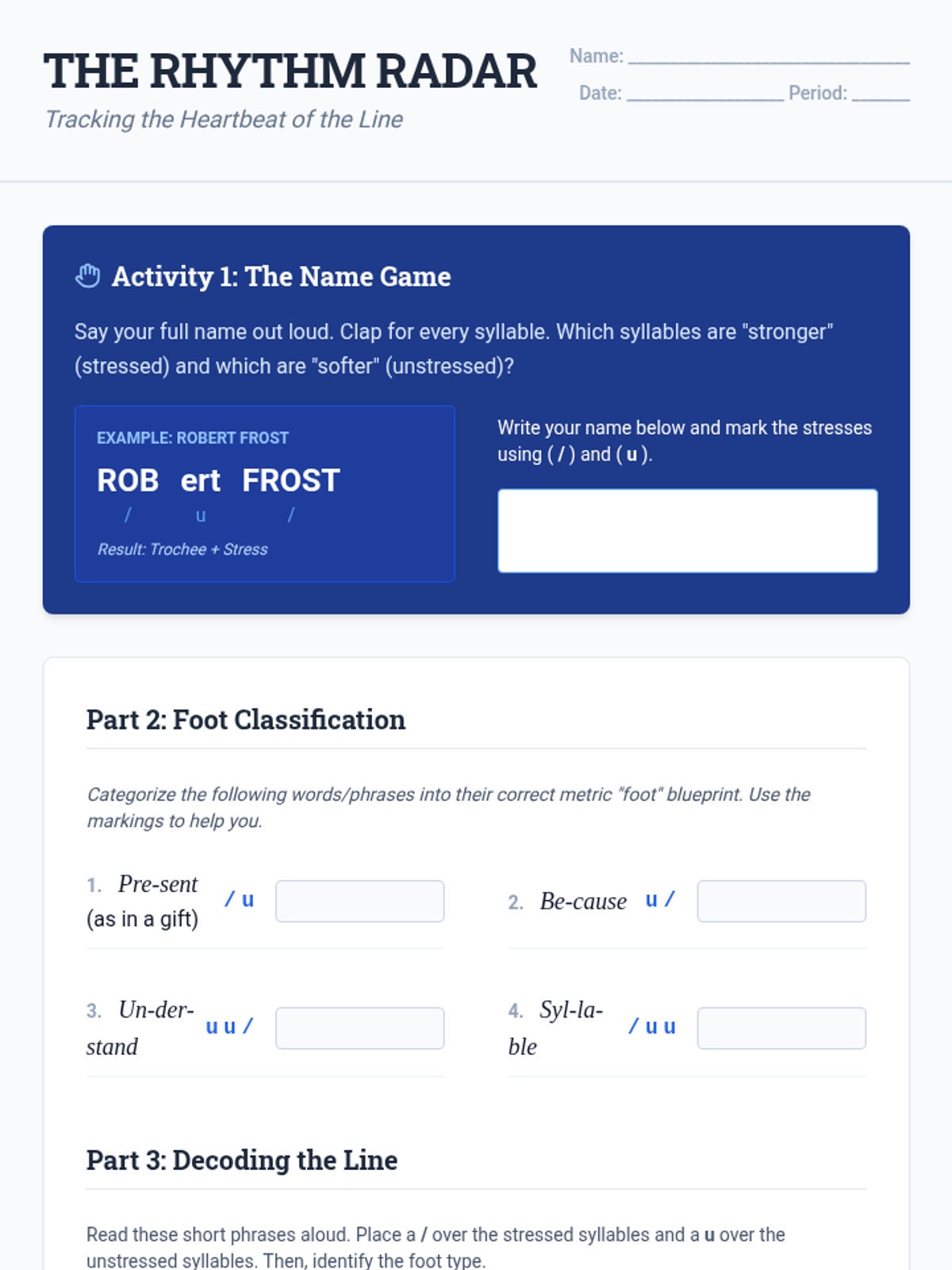Click the Part 3: Decoding the Line heading
The height and width of the screenshot is (1270, 952).
point(241,1160)
